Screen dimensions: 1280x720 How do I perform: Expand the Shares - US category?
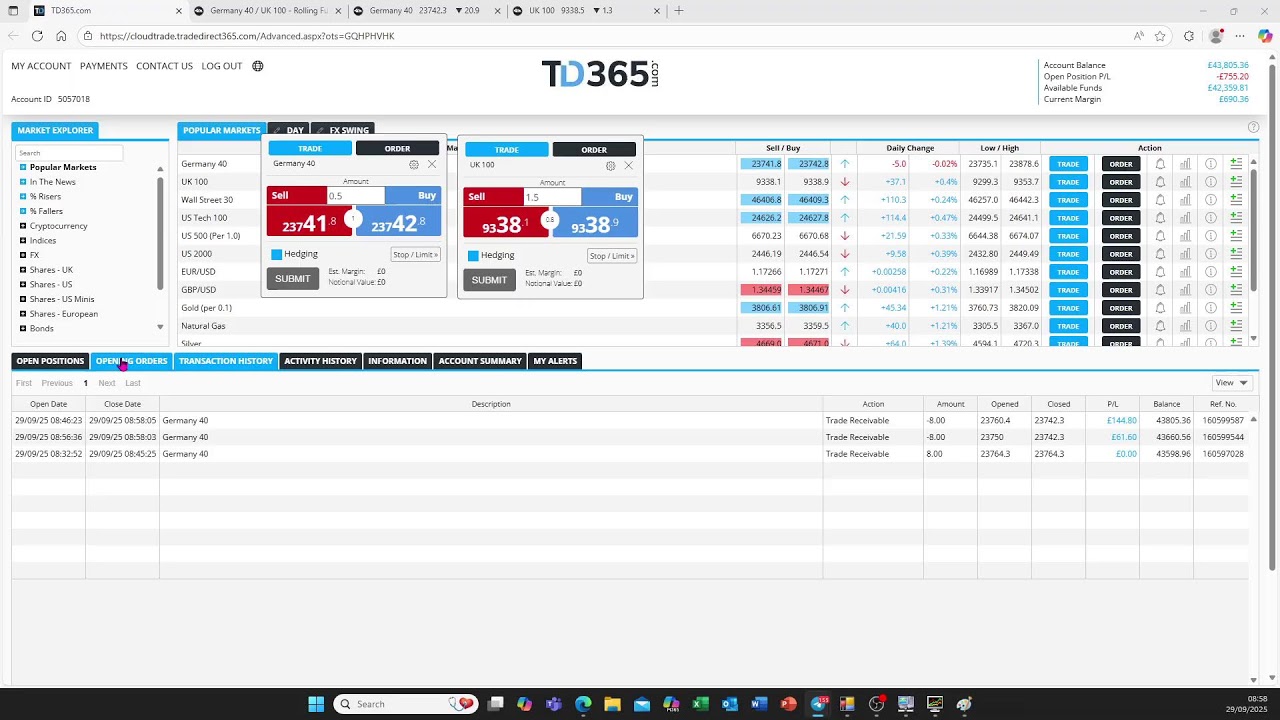(23, 284)
